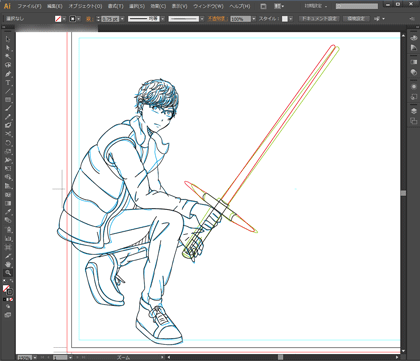
Task: Open the ファイル(F) menu
Action: 30,6
